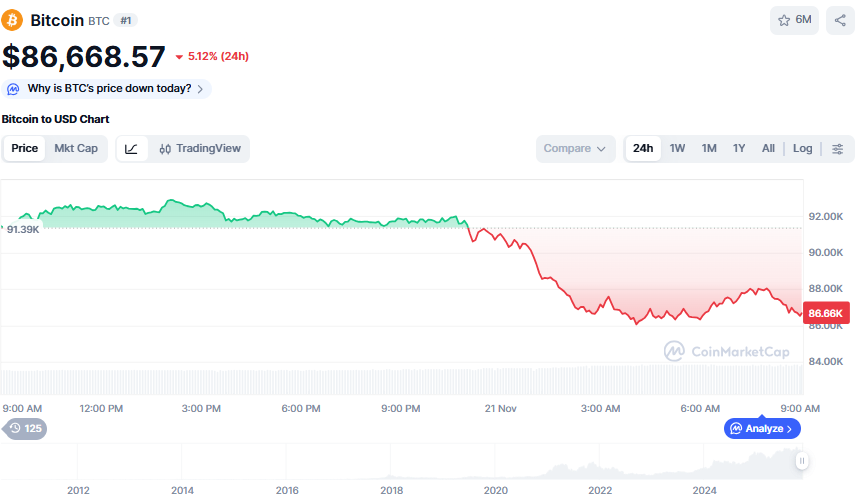859x503 pixels.
Task: Click the red 86.66K current price label
Action: click(826, 313)
